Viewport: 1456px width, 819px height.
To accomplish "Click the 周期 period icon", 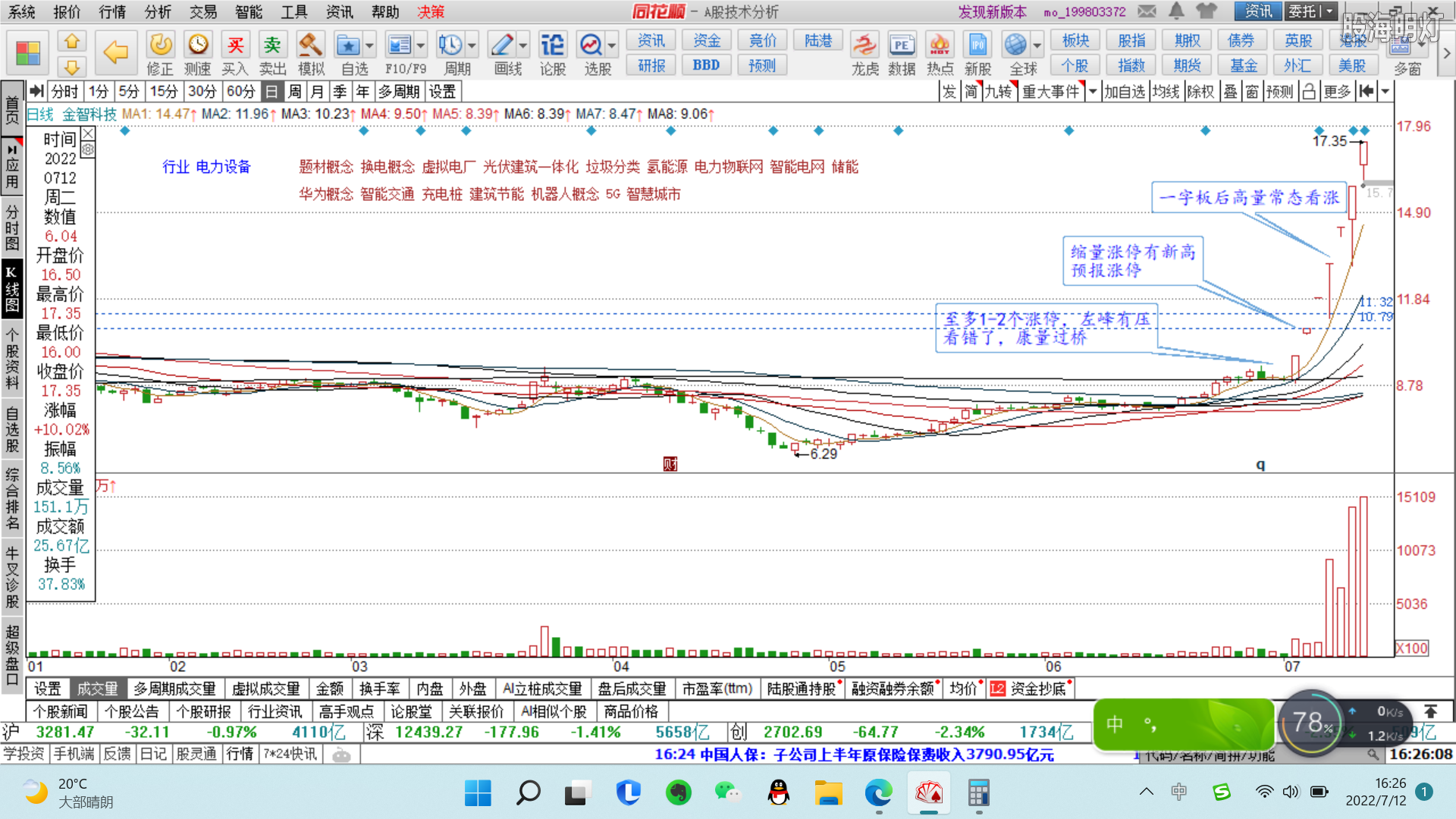I will (x=450, y=45).
